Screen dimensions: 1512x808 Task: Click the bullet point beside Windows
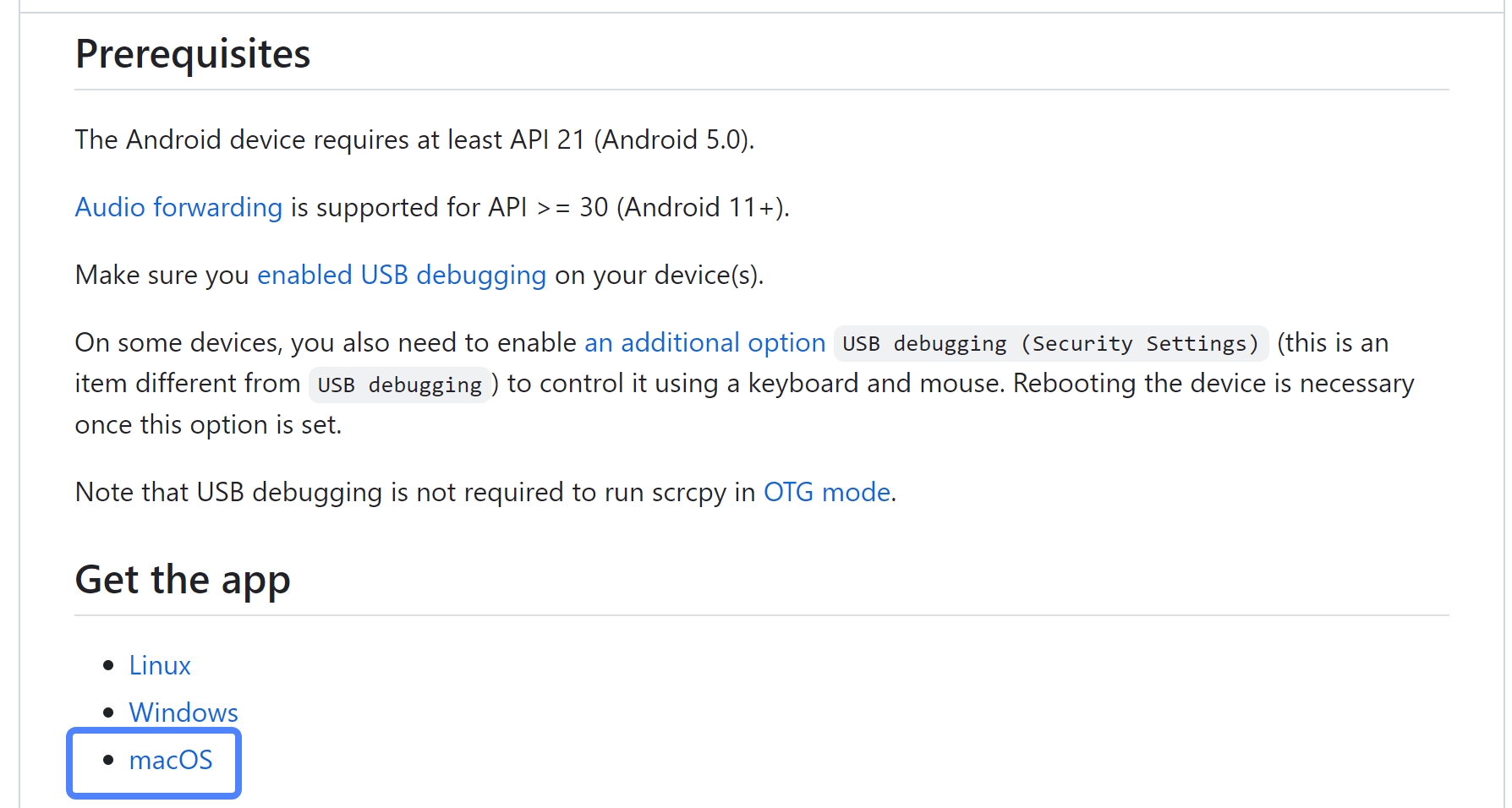(108, 712)
